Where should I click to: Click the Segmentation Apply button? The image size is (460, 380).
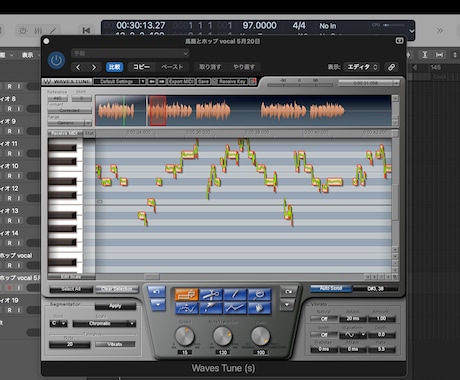point(115,306)
